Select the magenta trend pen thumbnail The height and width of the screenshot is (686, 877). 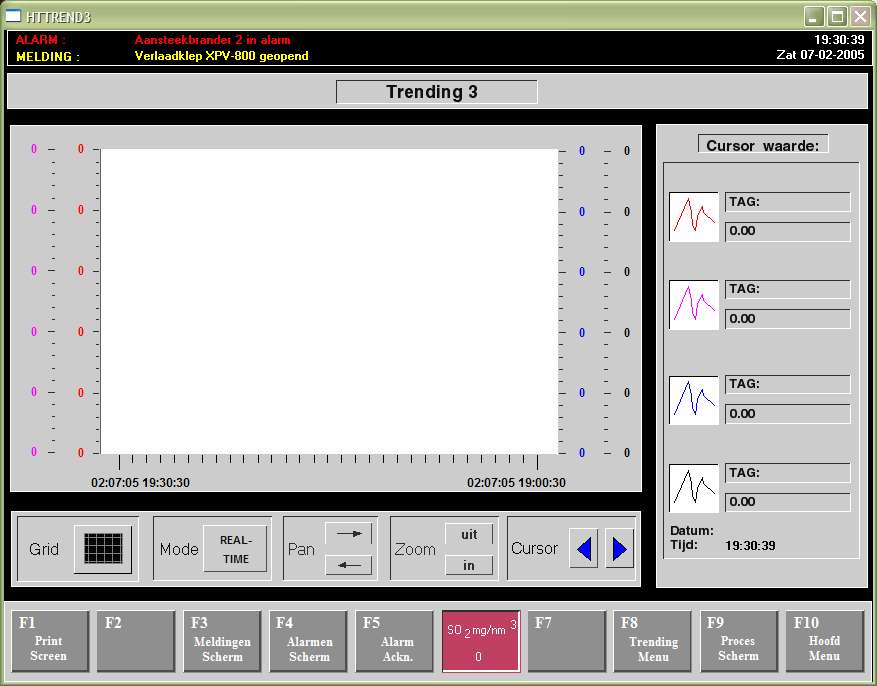click(693, 304)
